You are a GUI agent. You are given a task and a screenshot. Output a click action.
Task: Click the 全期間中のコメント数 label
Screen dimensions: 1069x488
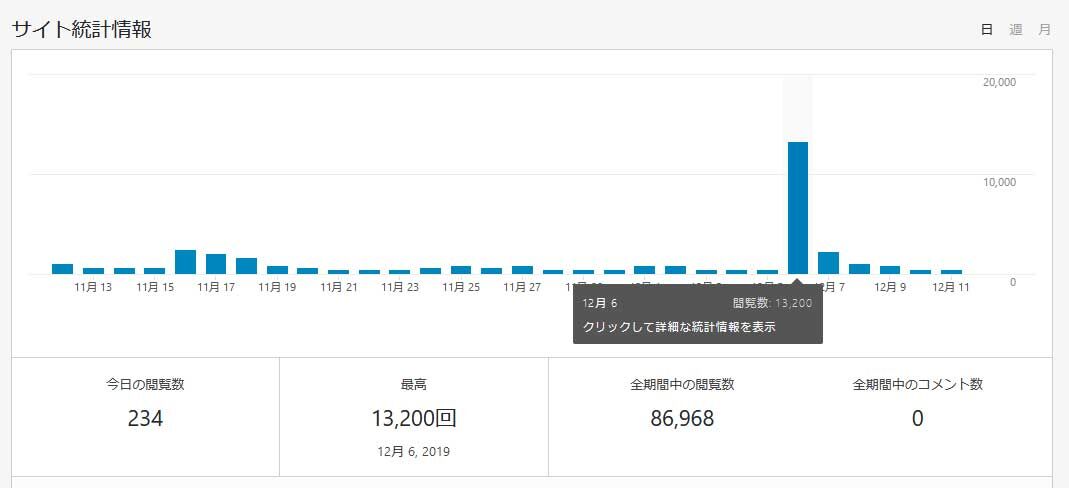[918, 384]
